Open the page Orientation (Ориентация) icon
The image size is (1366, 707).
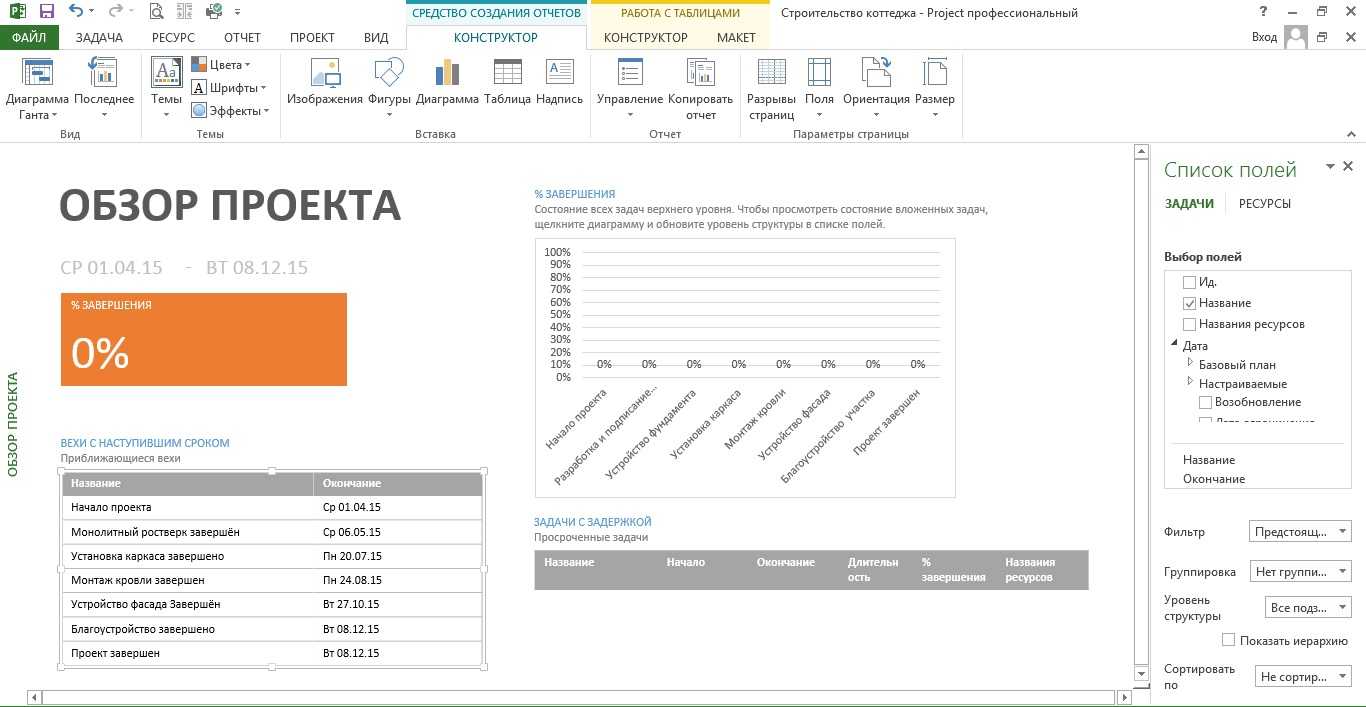(876, 75)
